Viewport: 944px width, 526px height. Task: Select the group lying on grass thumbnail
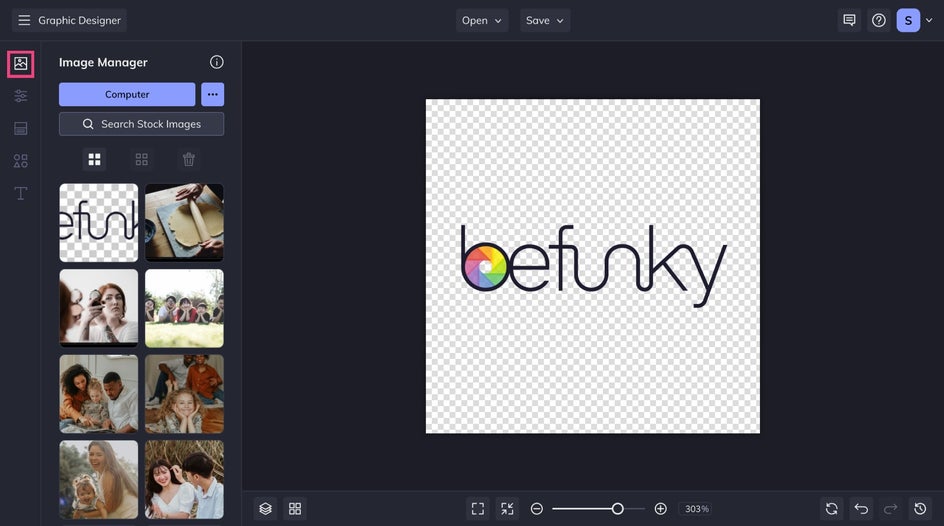184,308
